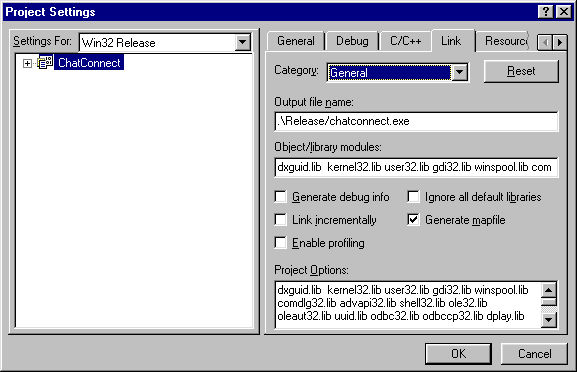Click the Reset button
Viewport: 577px width, 372px height.
point(521,71)
